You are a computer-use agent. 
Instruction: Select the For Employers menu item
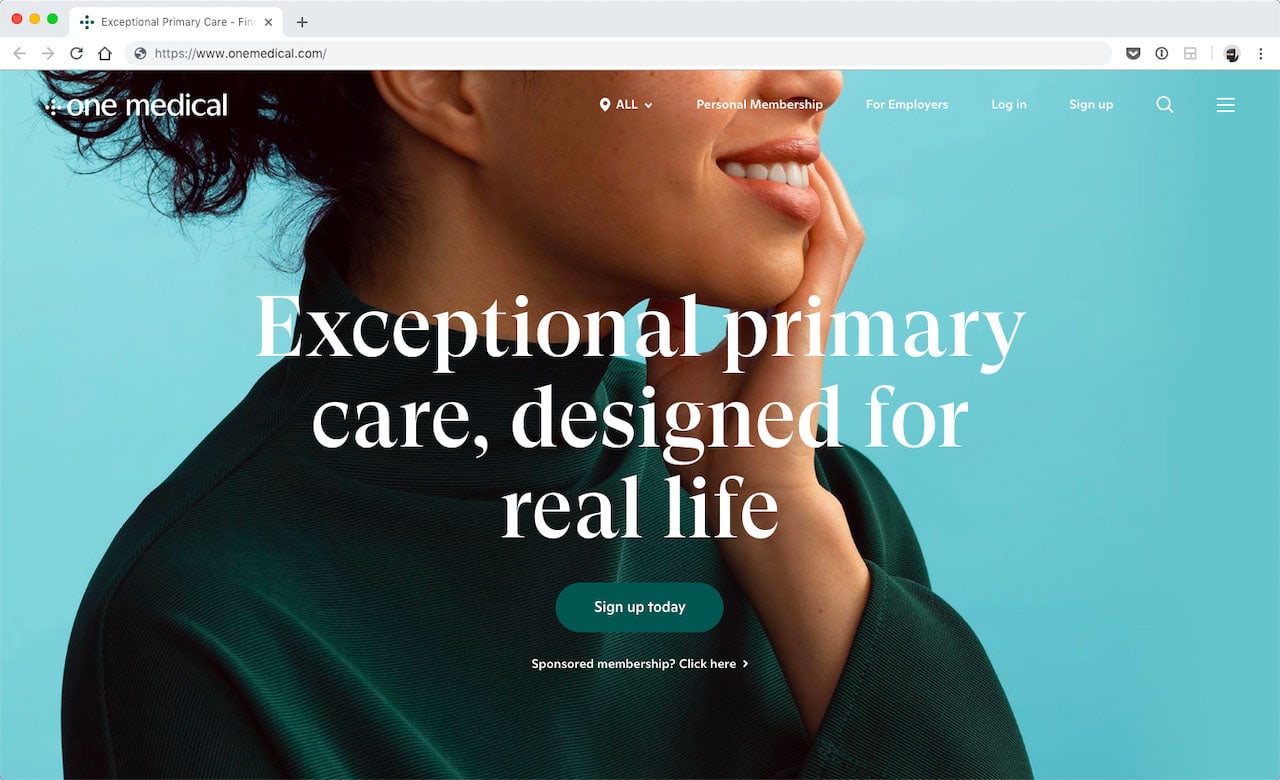pos(907,105)
